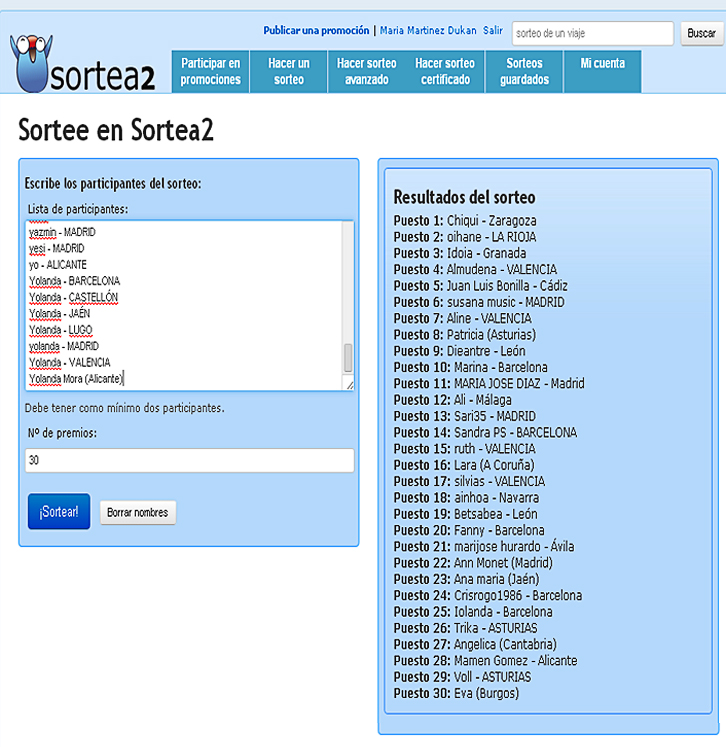Image resolution: width=726 pixels, height=747 pixels.
Task: Click Publicar una promoción link
Action: [316, 31]
